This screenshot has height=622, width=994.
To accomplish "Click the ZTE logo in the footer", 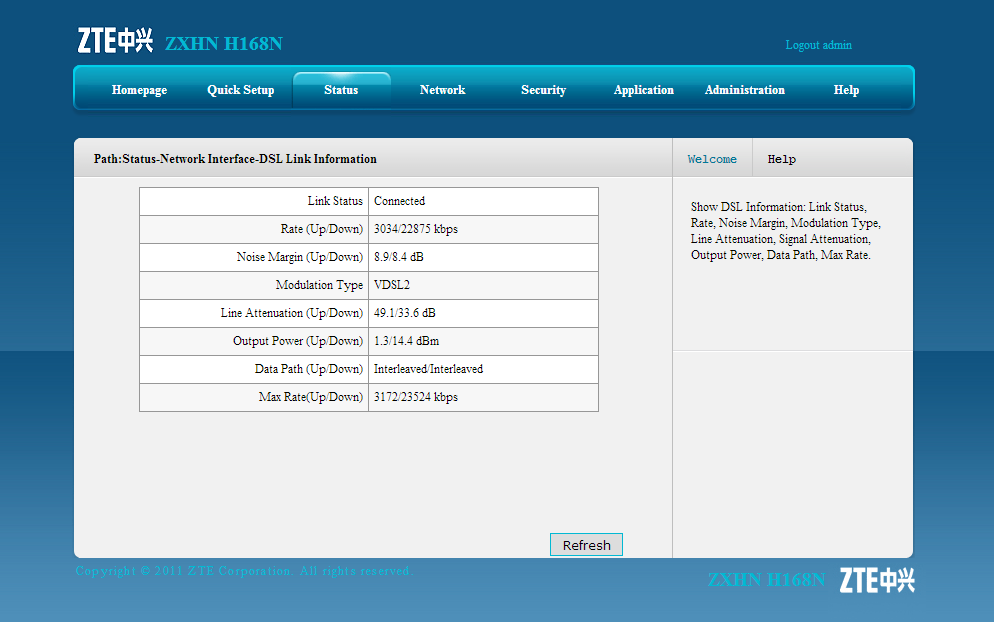I will 877,580.
